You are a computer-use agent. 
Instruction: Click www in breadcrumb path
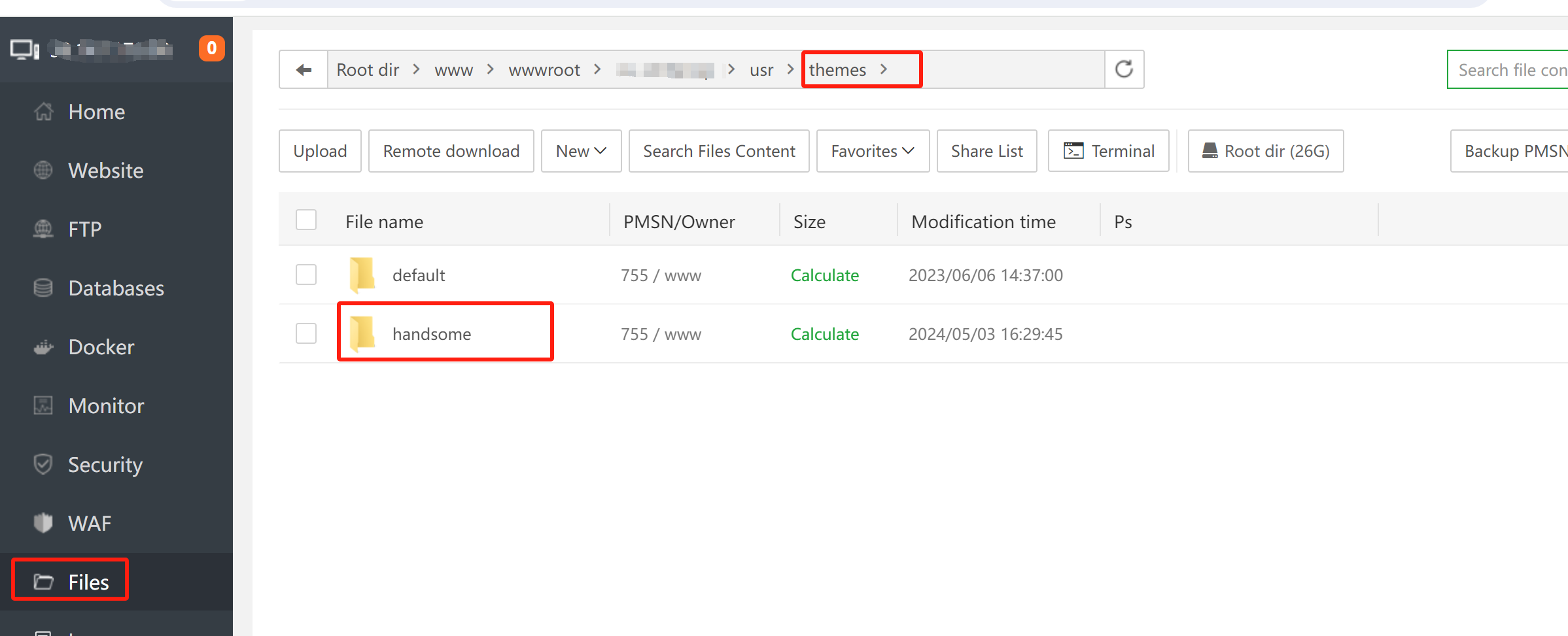point(453,70)
